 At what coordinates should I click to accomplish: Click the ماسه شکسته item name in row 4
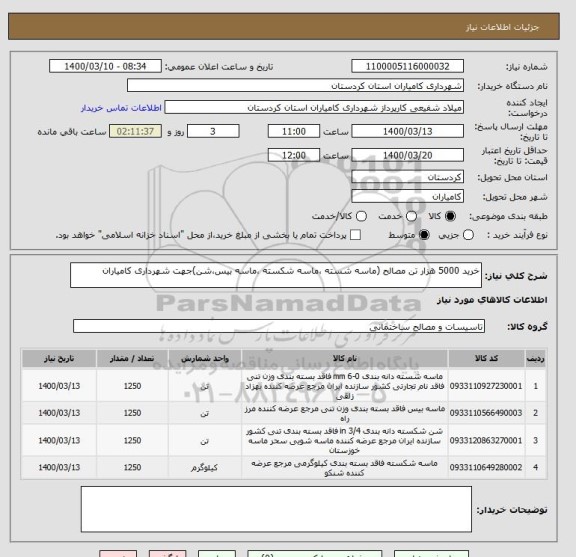[x=345, y=468]
